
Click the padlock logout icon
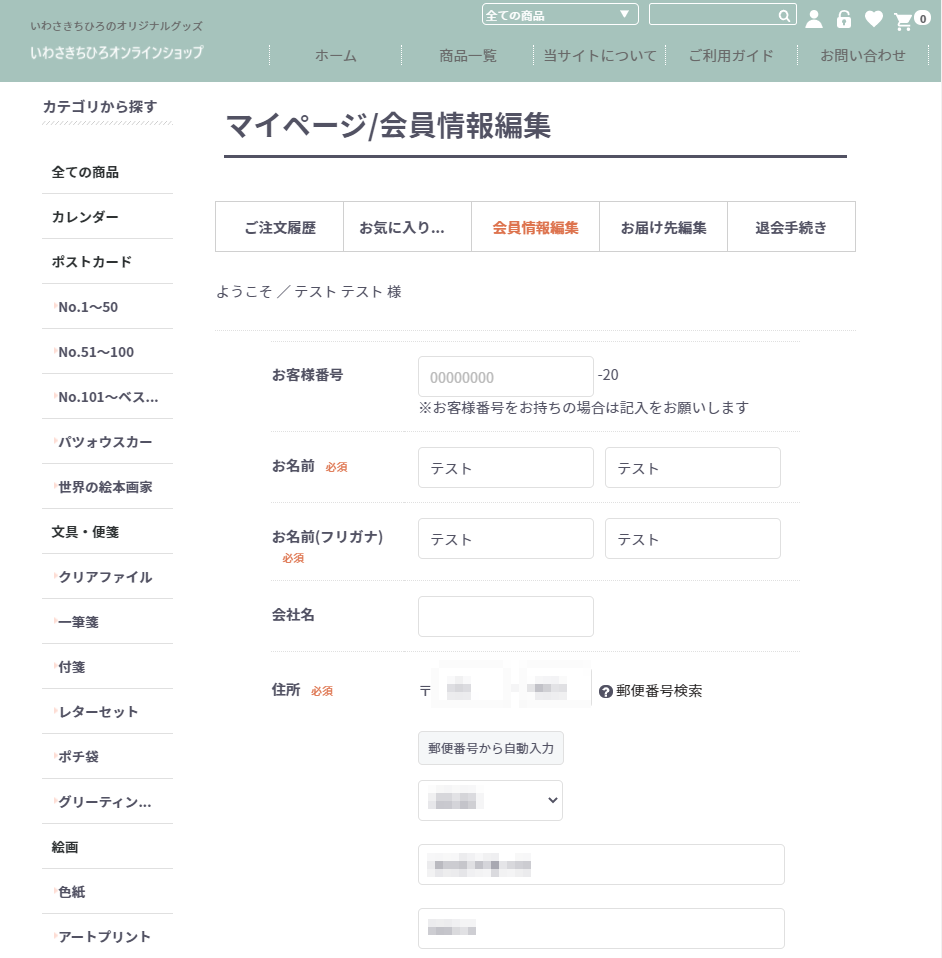[844, 19]
